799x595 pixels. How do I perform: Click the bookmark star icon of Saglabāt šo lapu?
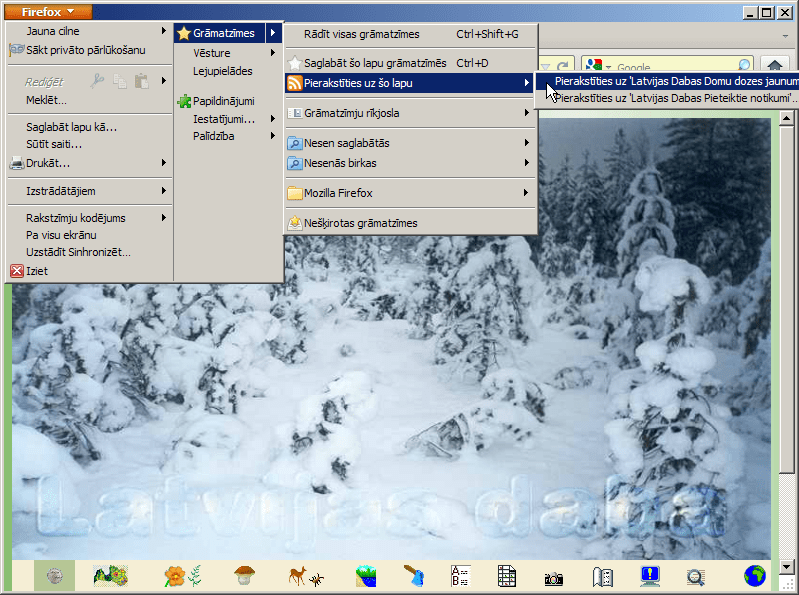(295, 63)
